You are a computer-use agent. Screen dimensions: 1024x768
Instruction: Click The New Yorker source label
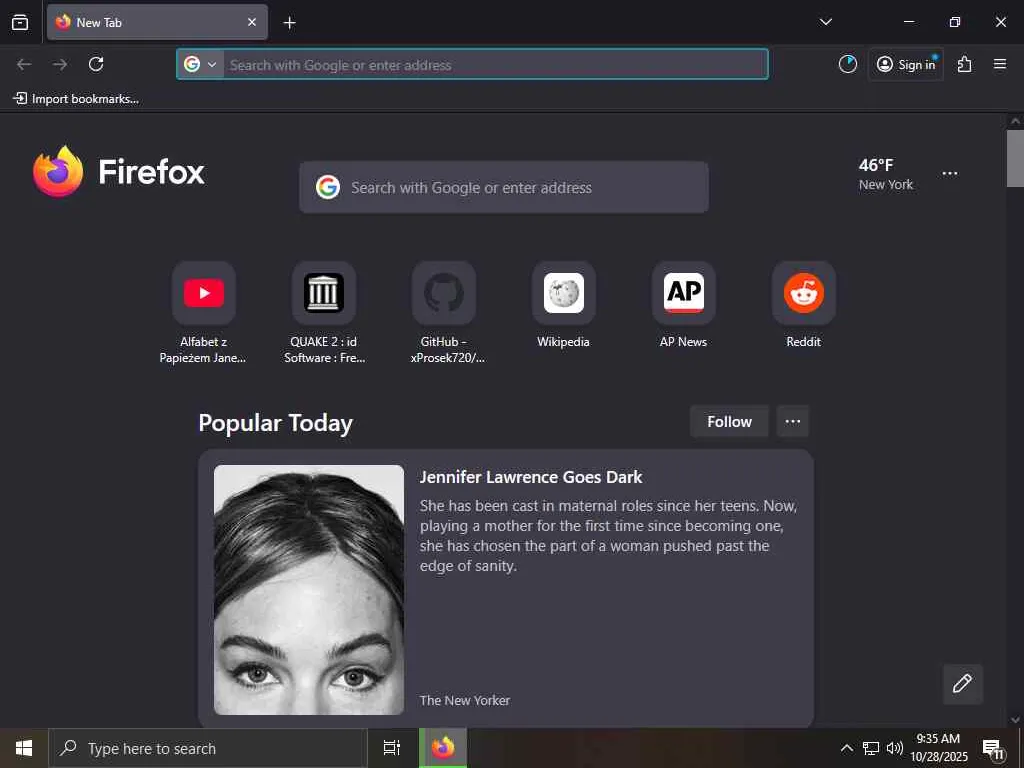(x=465, y=700)
